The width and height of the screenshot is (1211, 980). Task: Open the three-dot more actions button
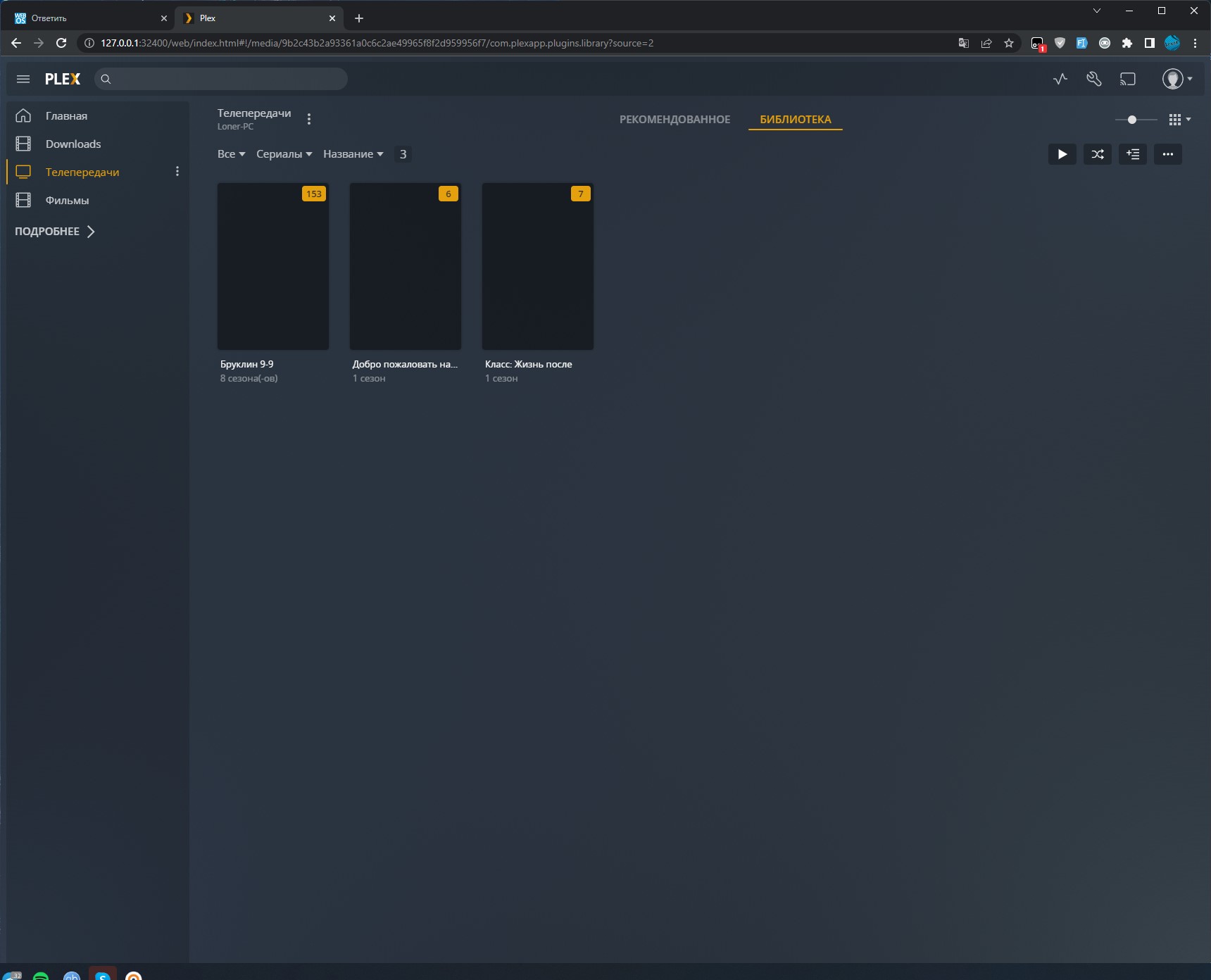pyautogui.click(x=1167, y=154)
